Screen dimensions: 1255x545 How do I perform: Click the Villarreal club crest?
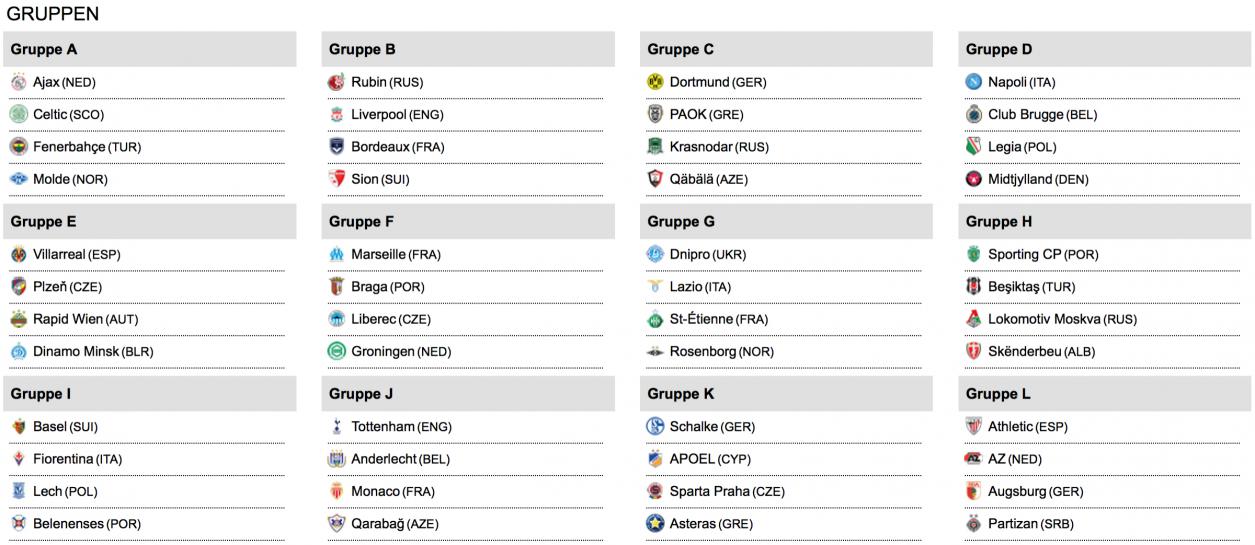point(18,254)
